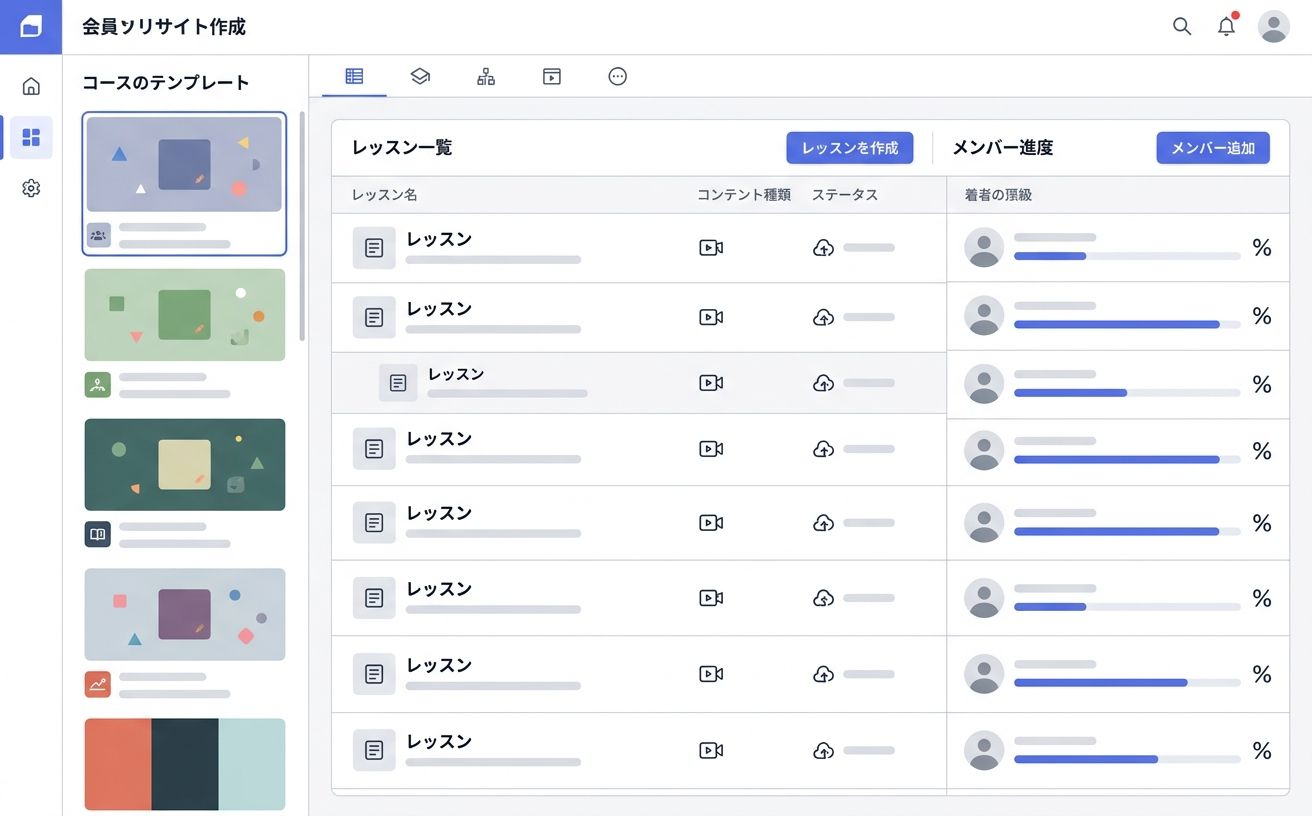Viewport: 1312px width, 816px height.
Task: Select the light green course template thumbnail
Action: [x=185, y=315]
